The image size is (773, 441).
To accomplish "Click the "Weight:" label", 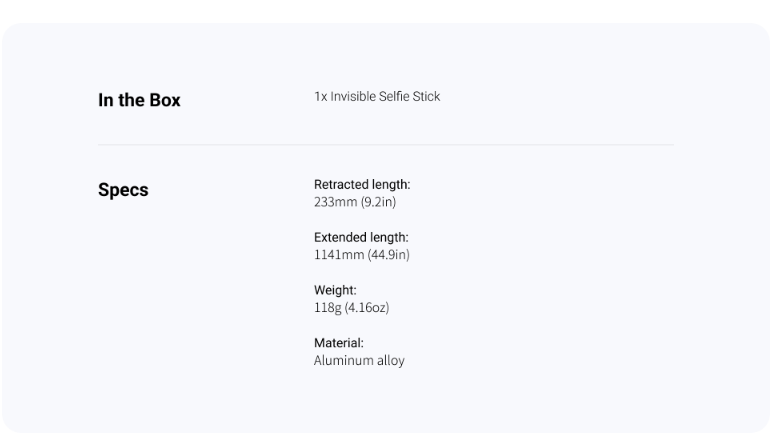I will [335, 290].
